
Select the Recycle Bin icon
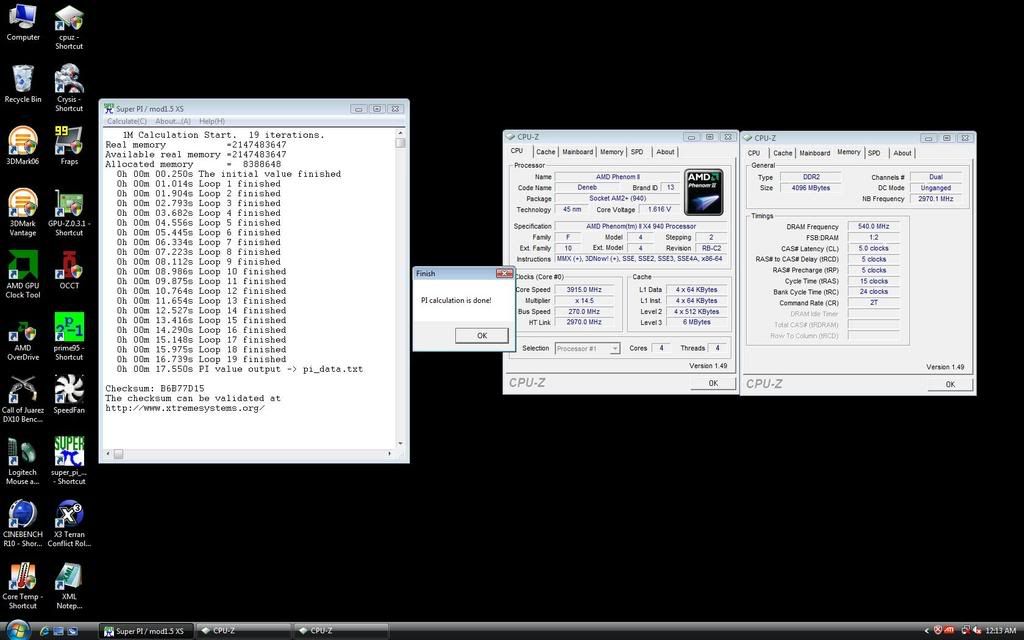[23, 84]
